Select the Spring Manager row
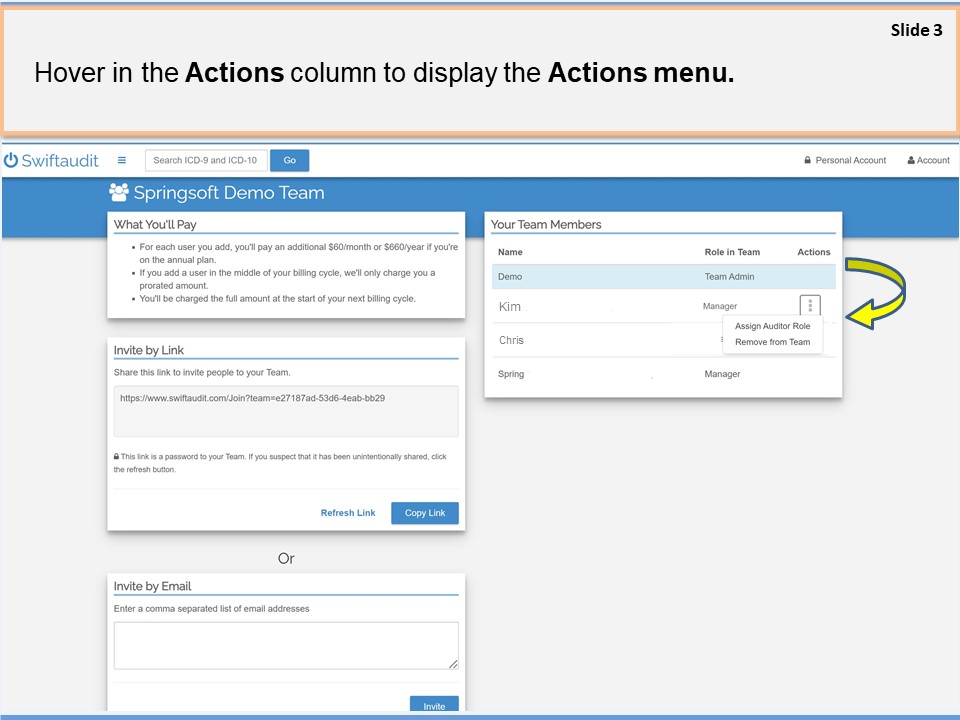The height and width of the screenshot is (720, 960). 662,374
